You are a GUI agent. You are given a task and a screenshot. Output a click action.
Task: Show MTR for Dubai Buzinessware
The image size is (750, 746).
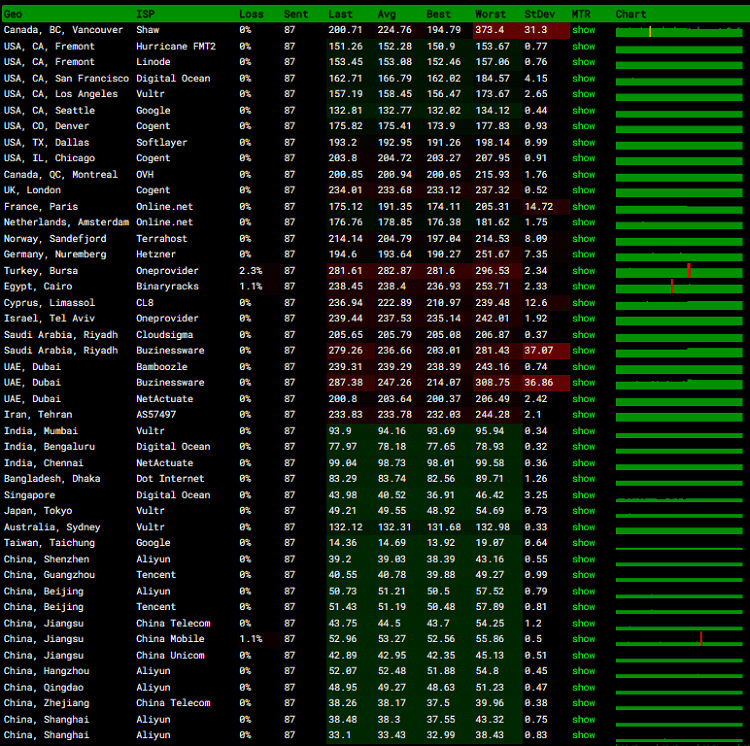pyautogui.click(x=584, y=382)
